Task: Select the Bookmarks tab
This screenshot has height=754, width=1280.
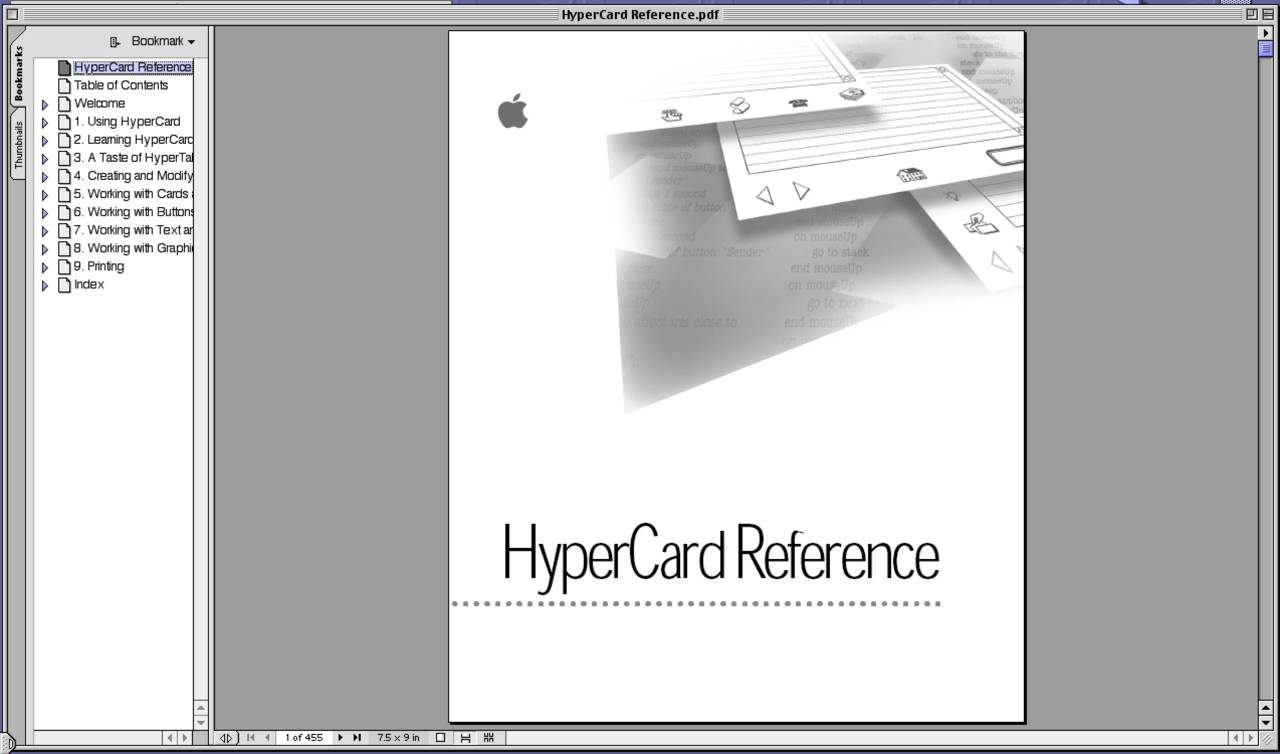Action: [x=18, y=75]
